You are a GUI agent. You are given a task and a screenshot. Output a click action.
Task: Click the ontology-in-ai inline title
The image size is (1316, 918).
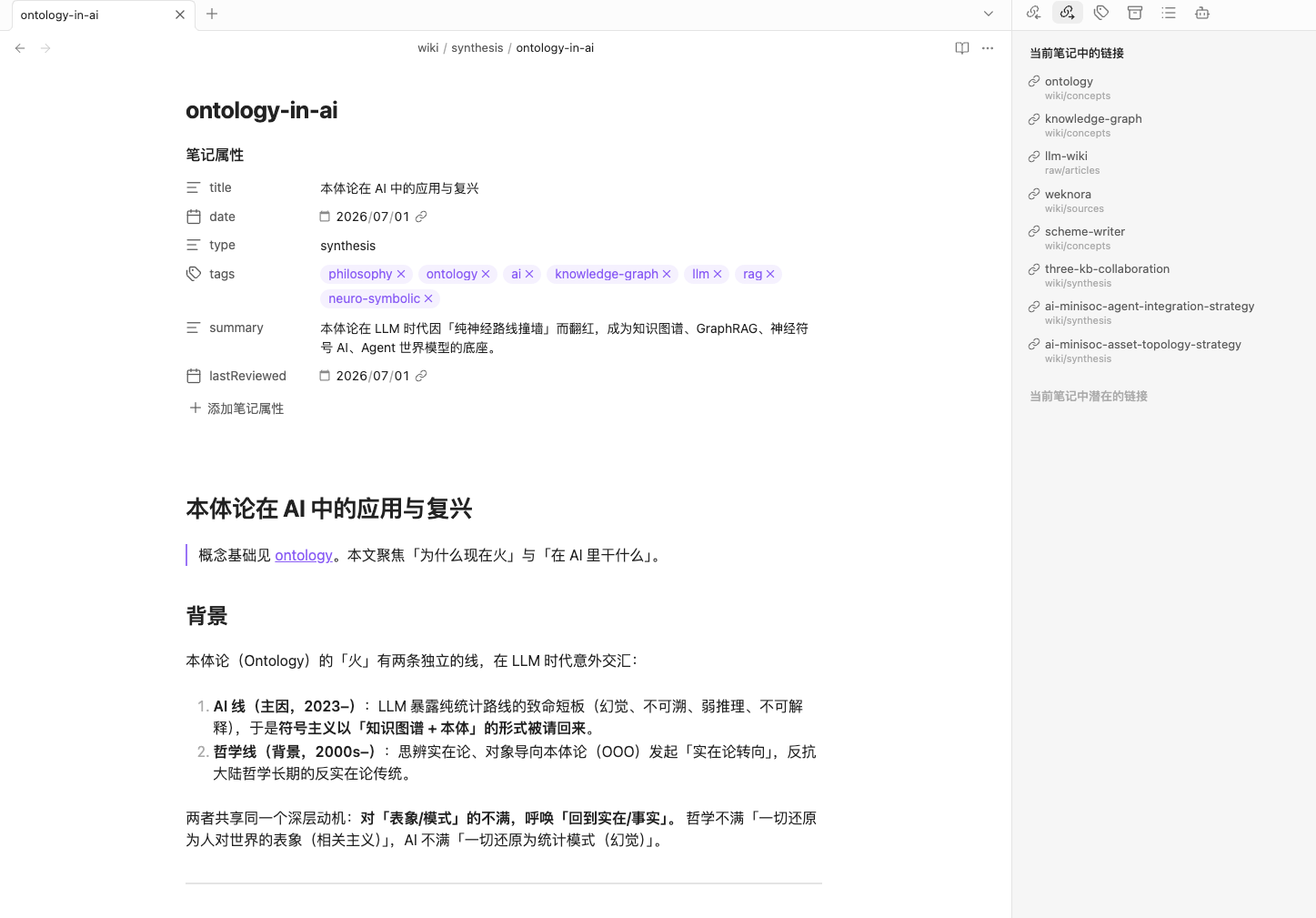[x=262, y=110]
